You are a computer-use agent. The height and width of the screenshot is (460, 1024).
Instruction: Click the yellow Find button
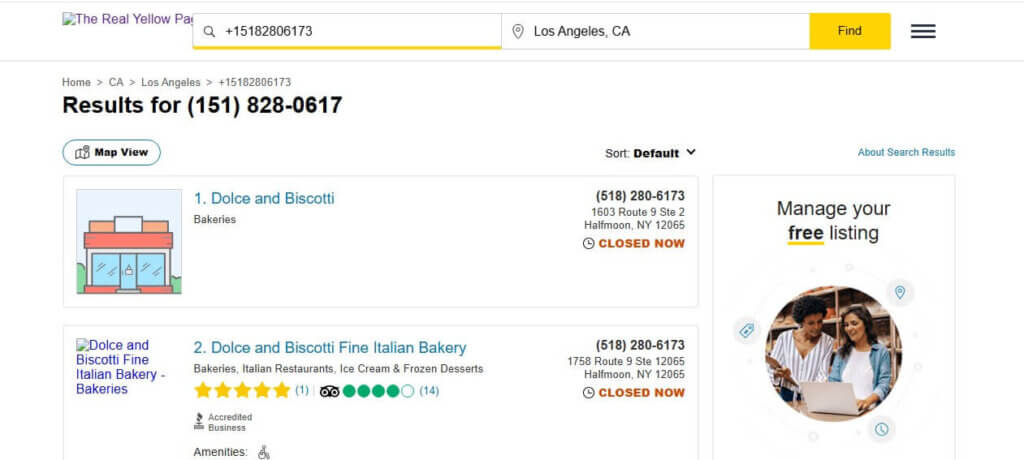tap(850, 31)
